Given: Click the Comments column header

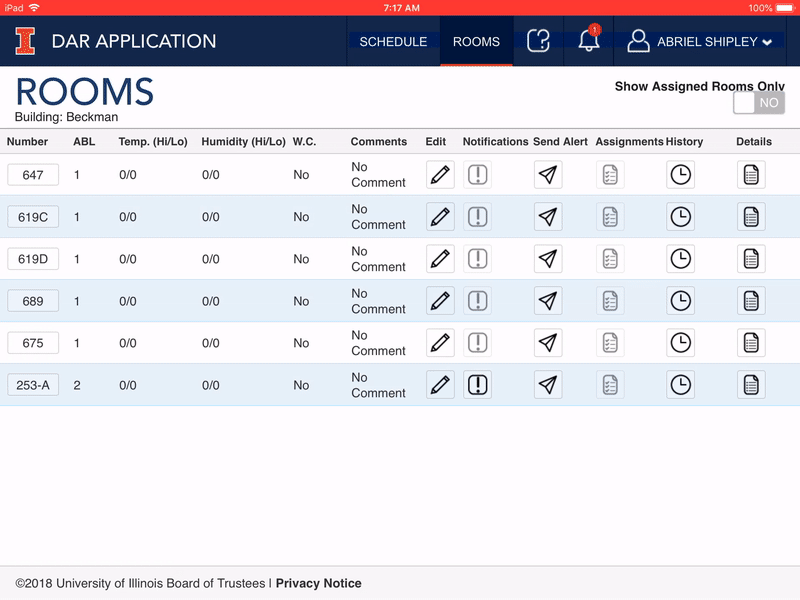Looking at the screenshot, I should [x=379, y=141].
